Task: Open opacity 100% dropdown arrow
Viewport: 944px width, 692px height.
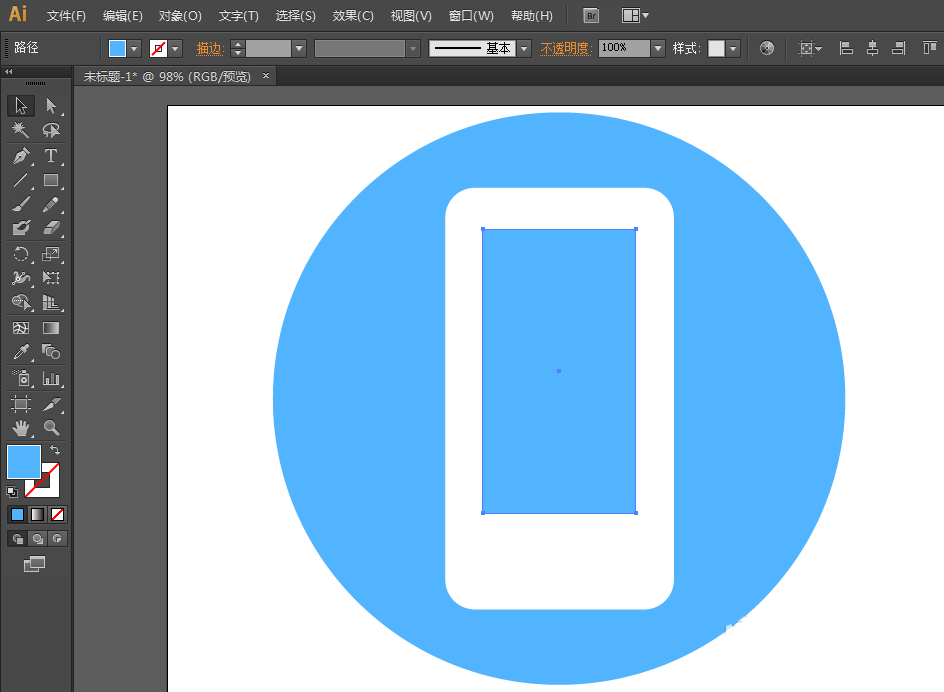Action: pyautogui.click(x=658, y=48)
